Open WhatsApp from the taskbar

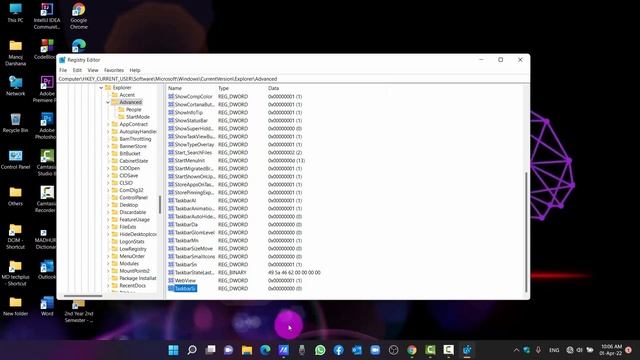click(320, 350)
